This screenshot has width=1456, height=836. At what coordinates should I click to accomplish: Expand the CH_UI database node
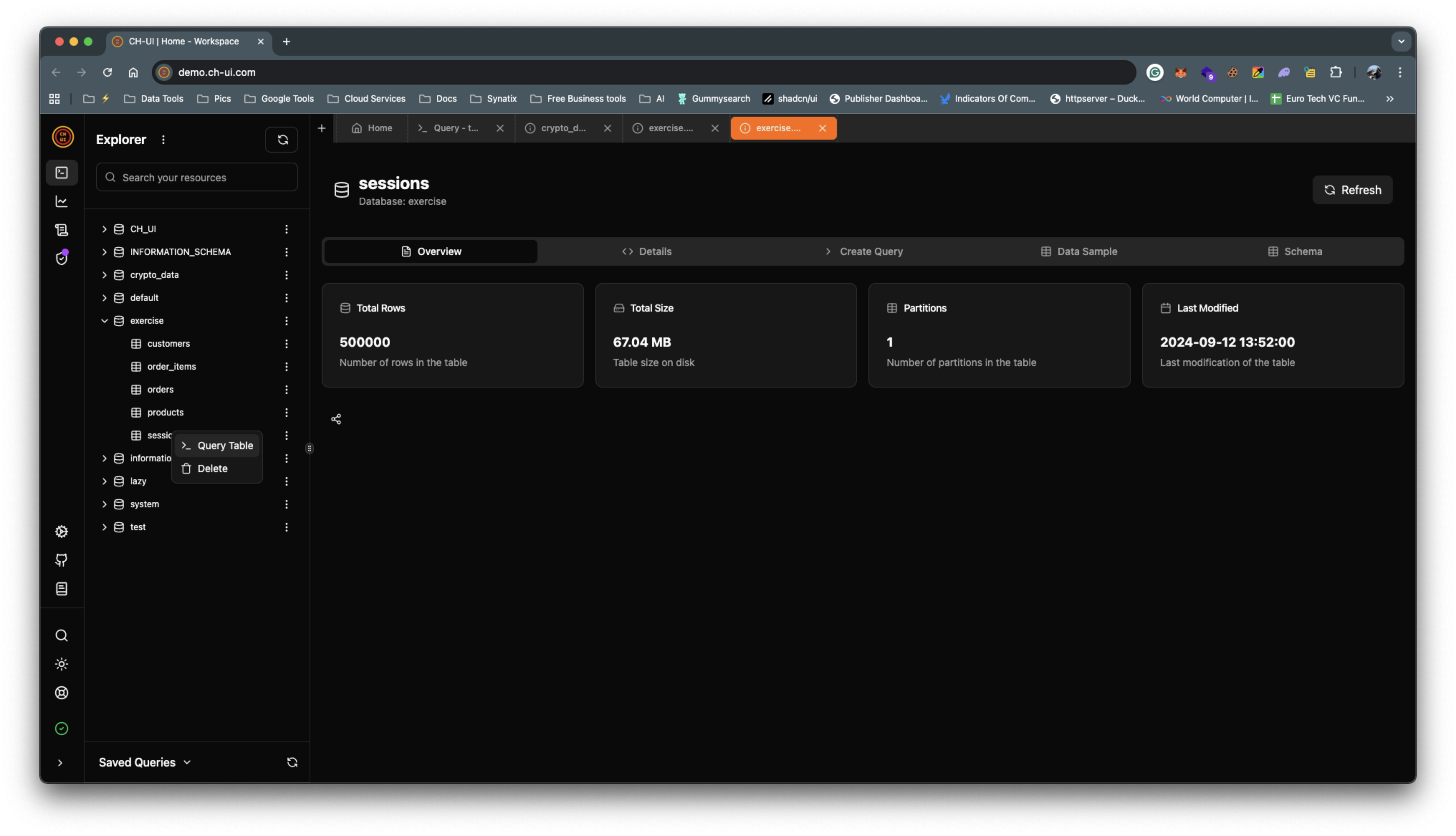[x=105, y=229]
